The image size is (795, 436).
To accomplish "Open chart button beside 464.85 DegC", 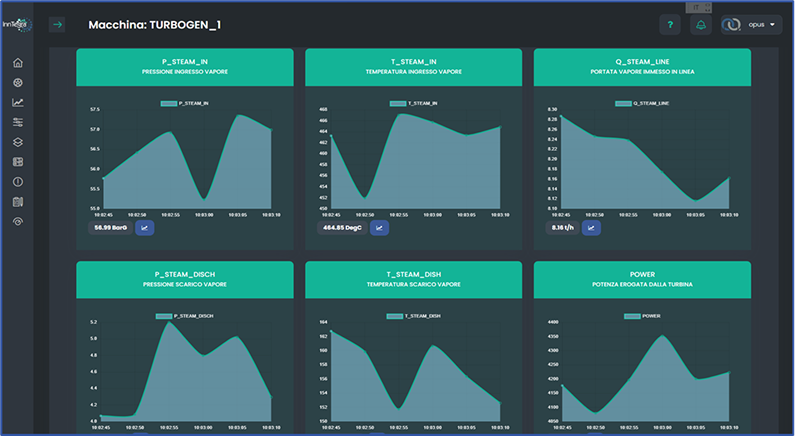I will pyautogui.click(x=379, y=228).
